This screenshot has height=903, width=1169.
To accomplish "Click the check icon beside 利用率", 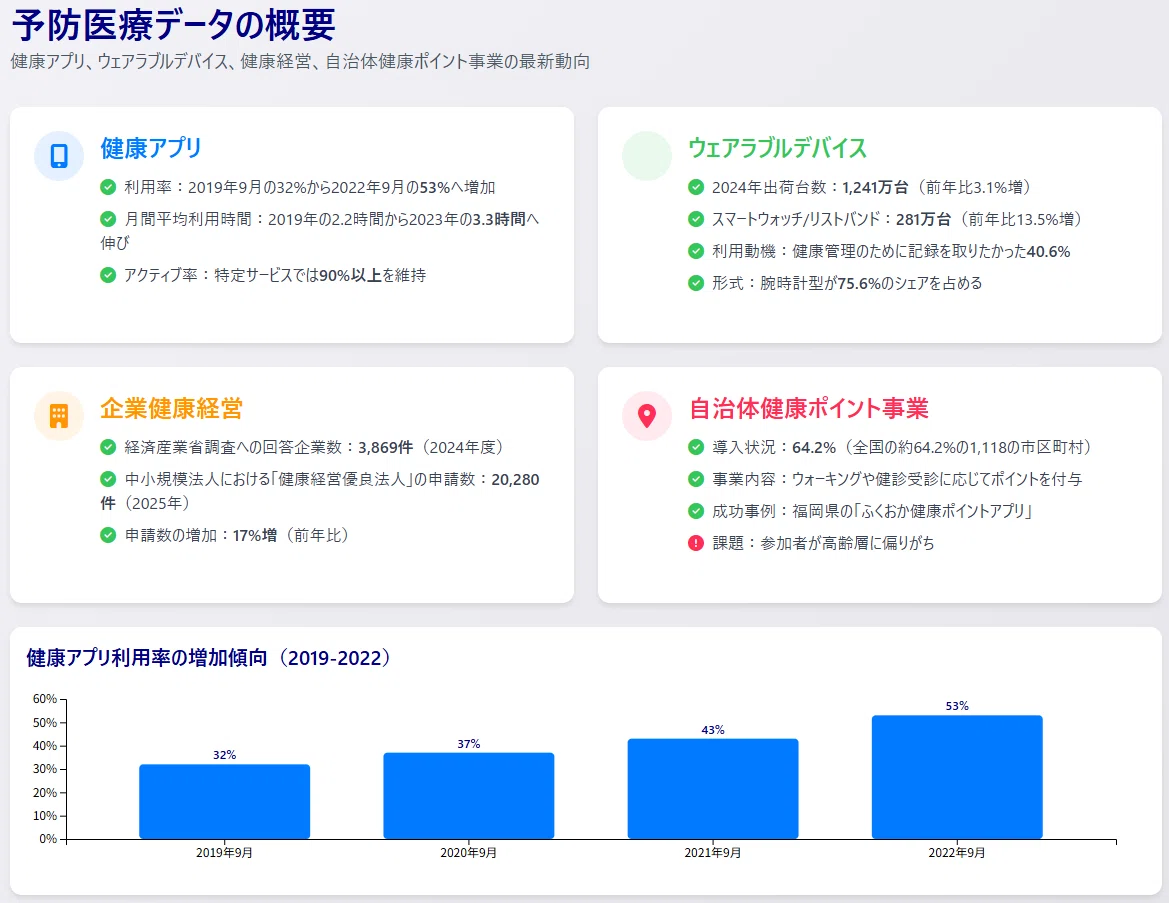I will pyautogui.click(x=108, y=187).
